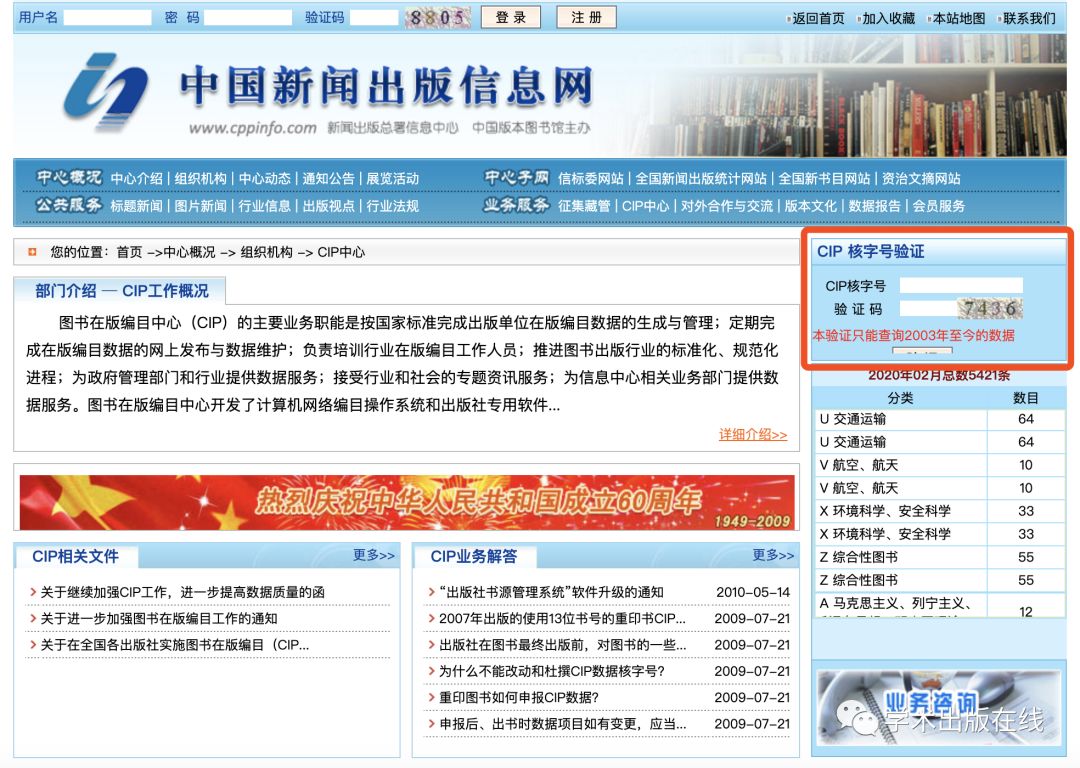Open 全国新书目网站 link
1080x768 pixels.
click(x=824, y=178)
